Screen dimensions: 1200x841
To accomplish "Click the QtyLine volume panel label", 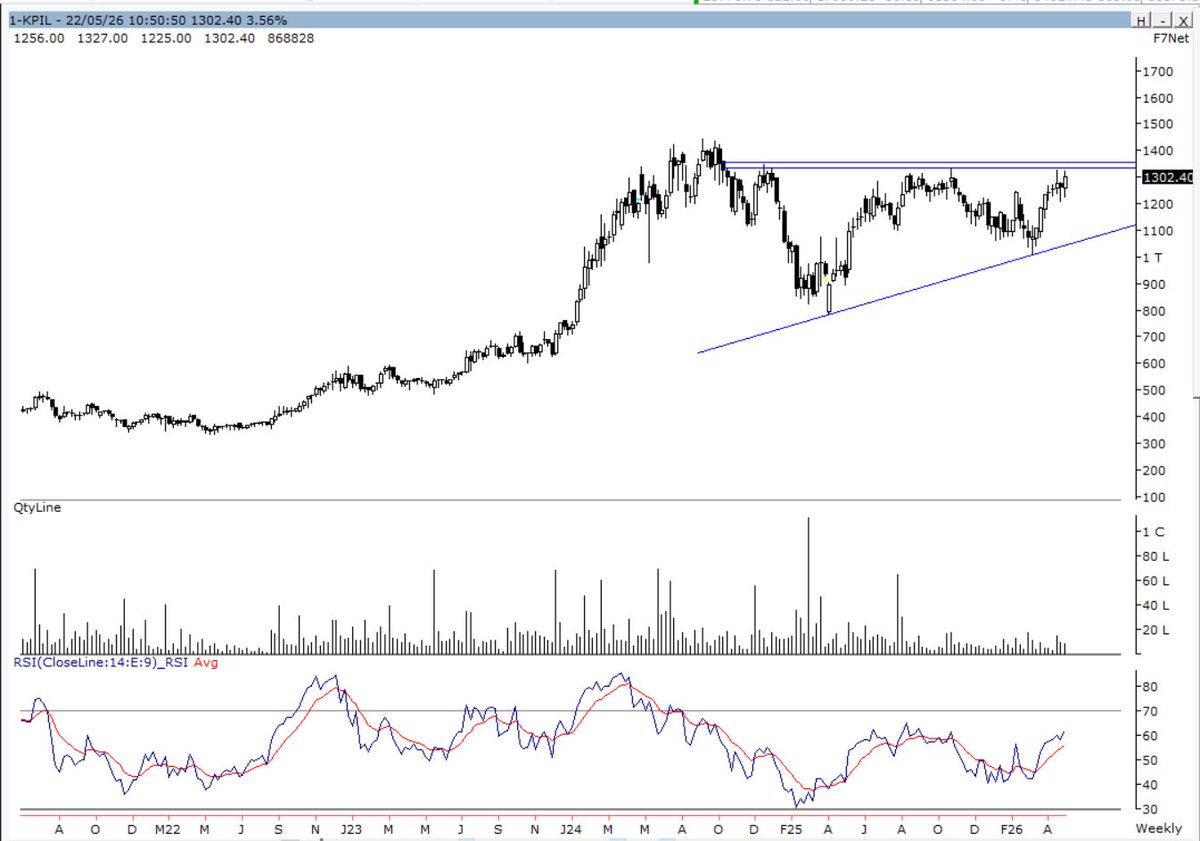I will (35, 508).
